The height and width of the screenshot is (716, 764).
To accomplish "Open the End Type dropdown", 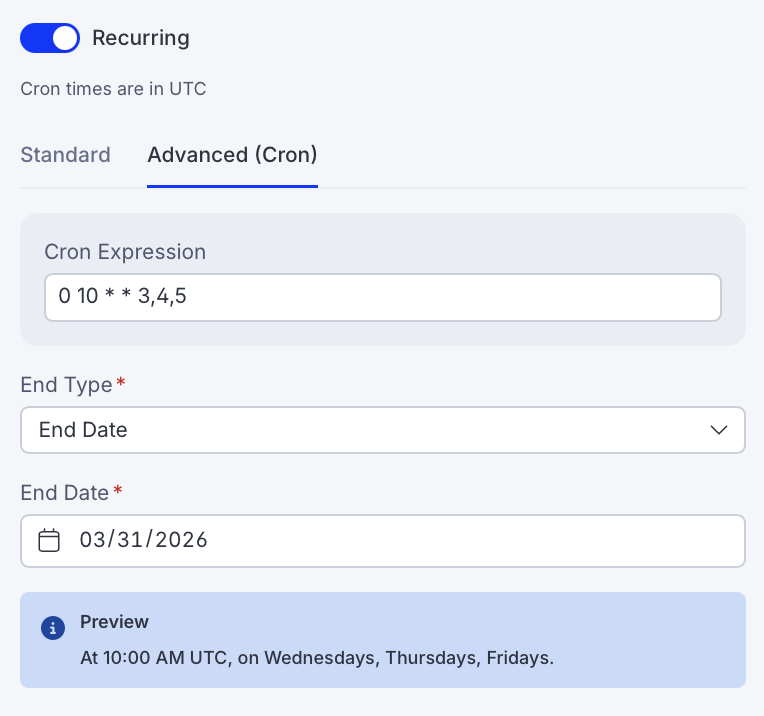I will point(382,430).
